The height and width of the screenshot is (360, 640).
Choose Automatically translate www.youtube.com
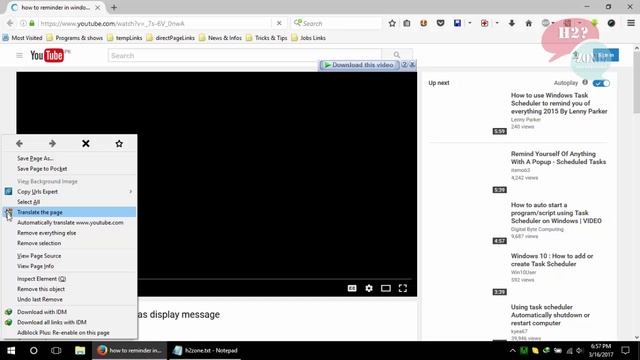(x=70, y=222)
